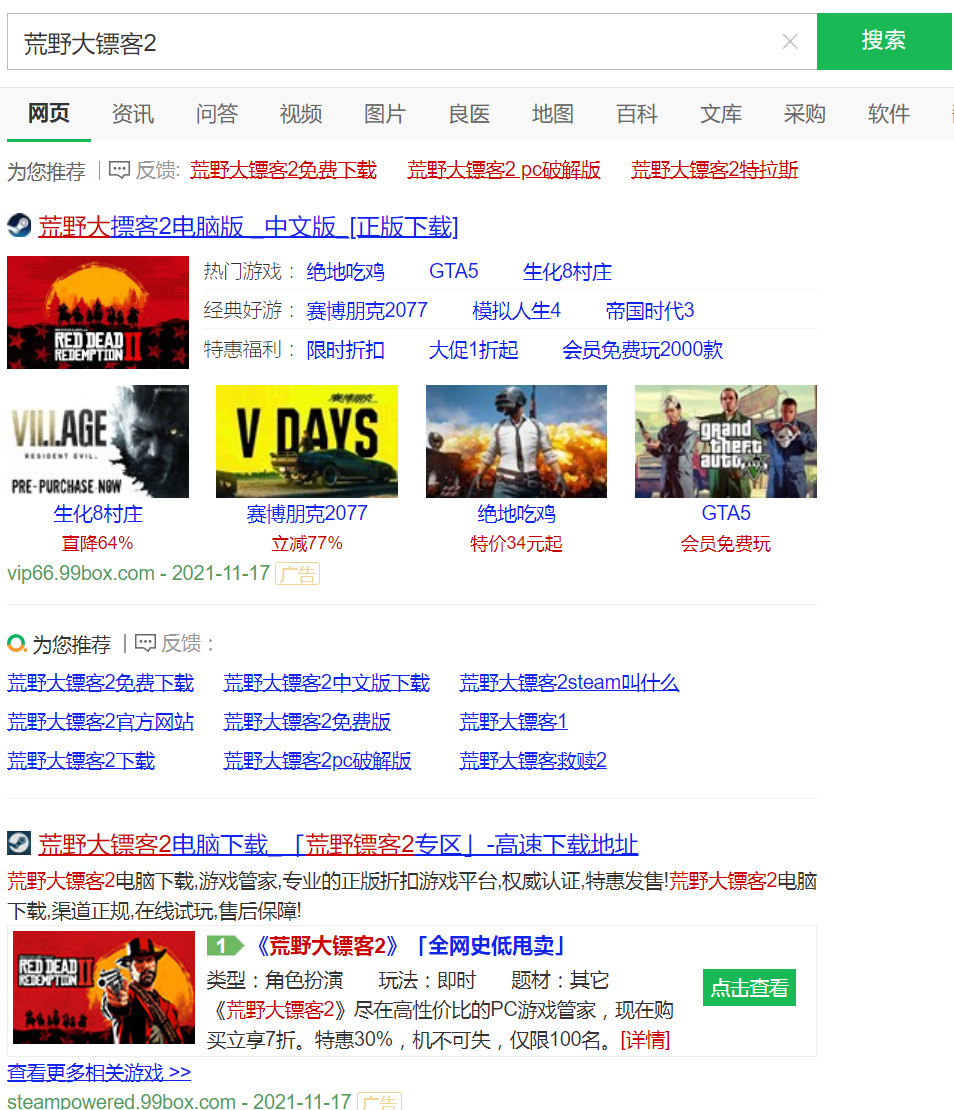954x1110 pixels.
Task: Open result 荒野大镖客2电脑下载 高速下载地址
Action: point(338,845)
